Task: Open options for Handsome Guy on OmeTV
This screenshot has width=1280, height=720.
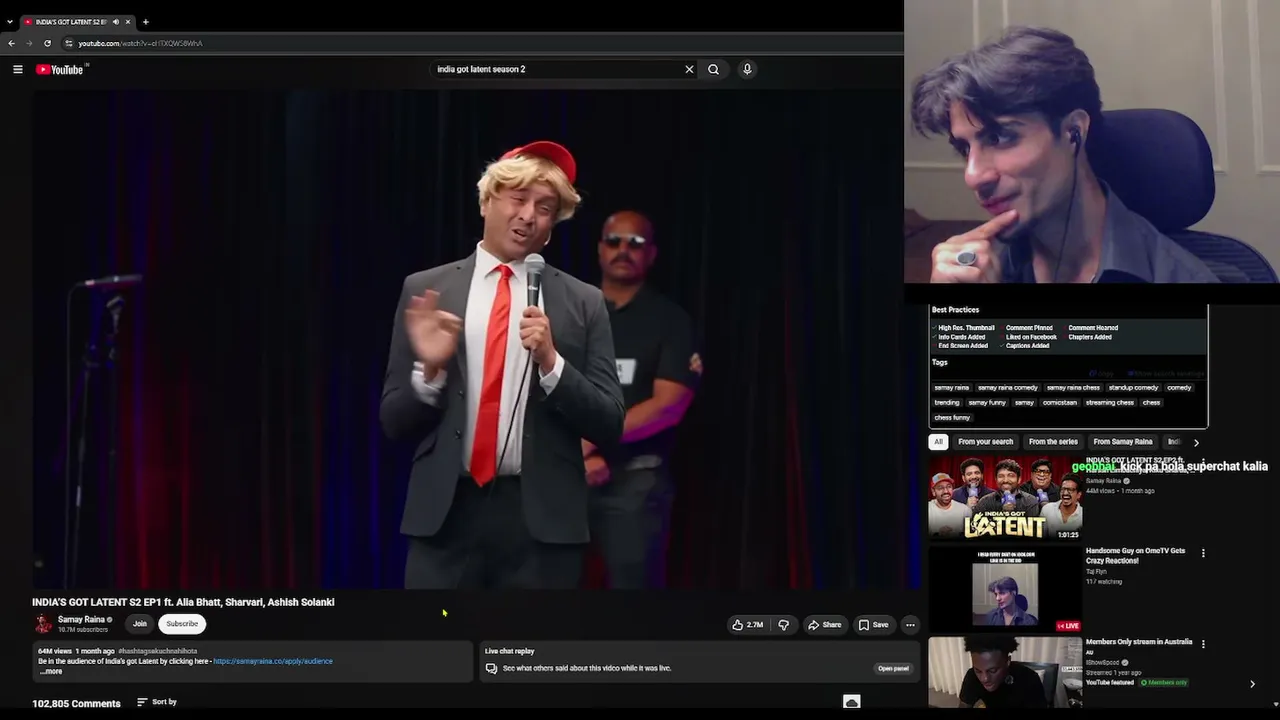Action: tap(1203, 553)
